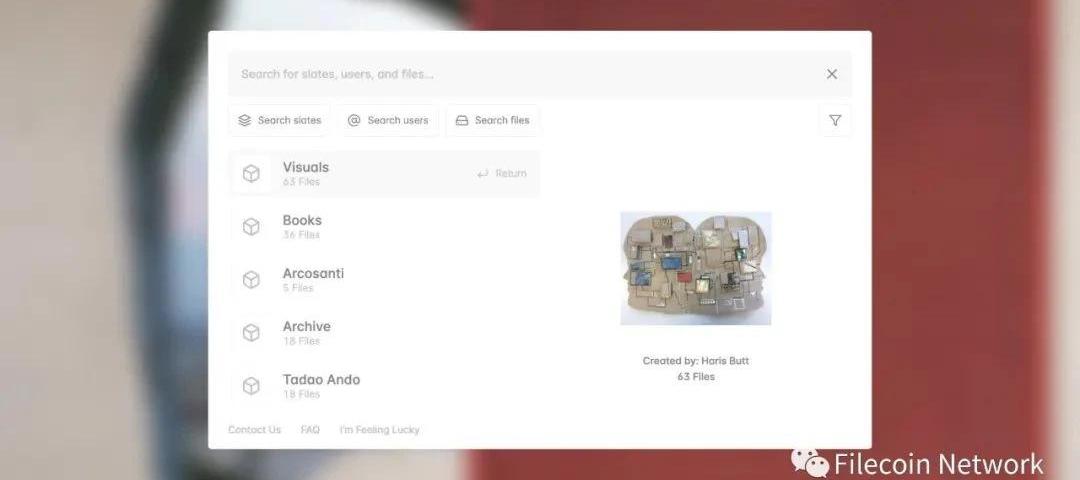Open the Arcosanti slate result
Viewport: 1080px width, 480px height.
384,280
